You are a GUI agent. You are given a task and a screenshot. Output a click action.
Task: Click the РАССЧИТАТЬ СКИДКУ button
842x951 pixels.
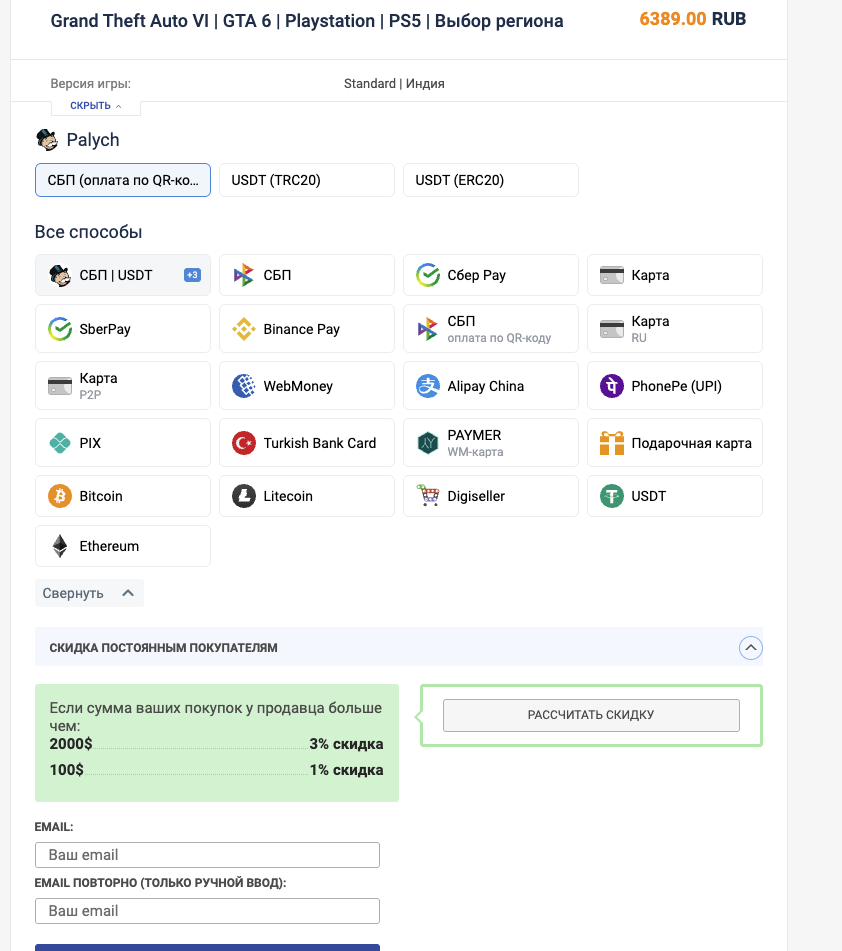pos(591,715)
